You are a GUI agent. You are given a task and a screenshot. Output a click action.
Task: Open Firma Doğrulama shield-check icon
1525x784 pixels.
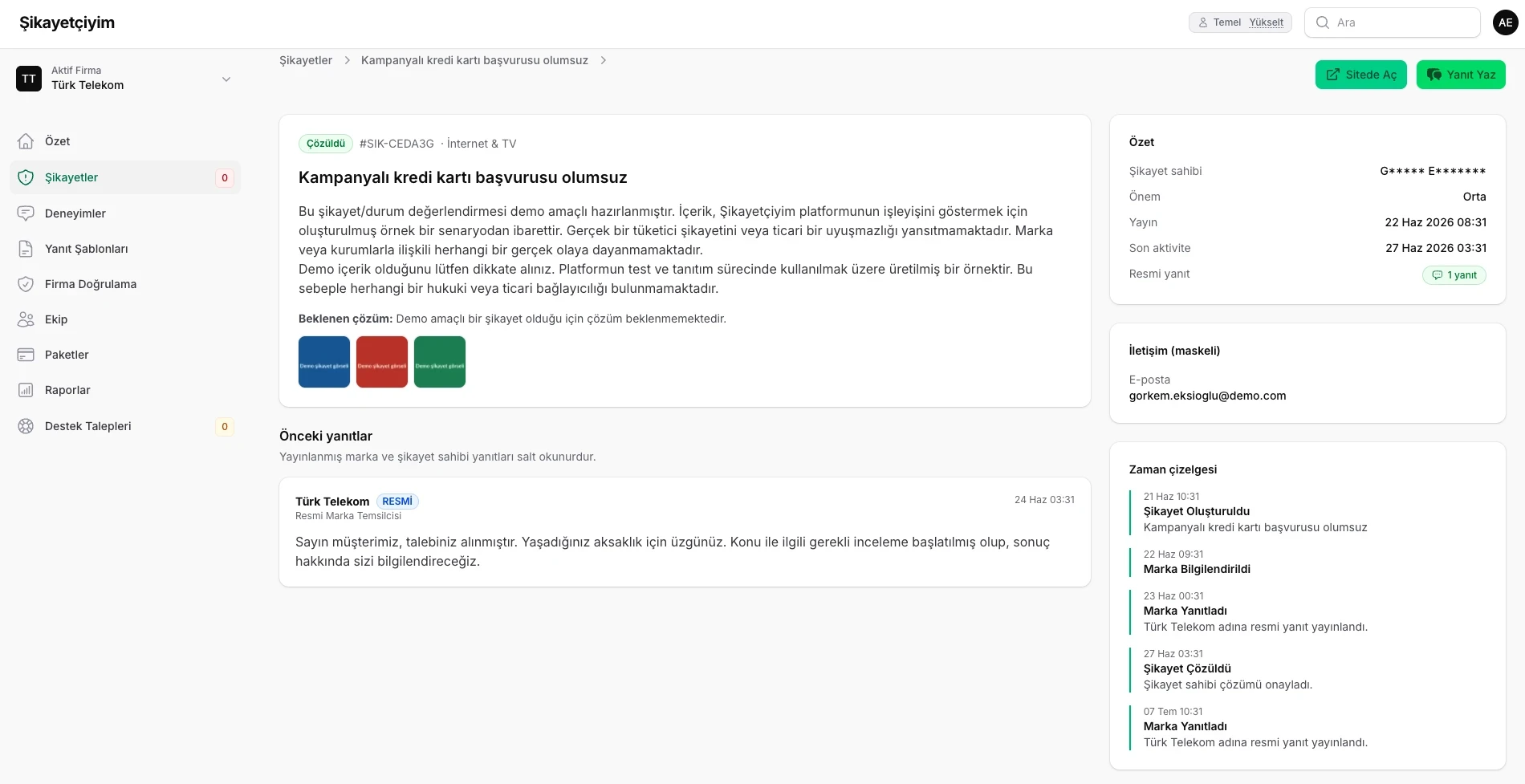[26, 284]
